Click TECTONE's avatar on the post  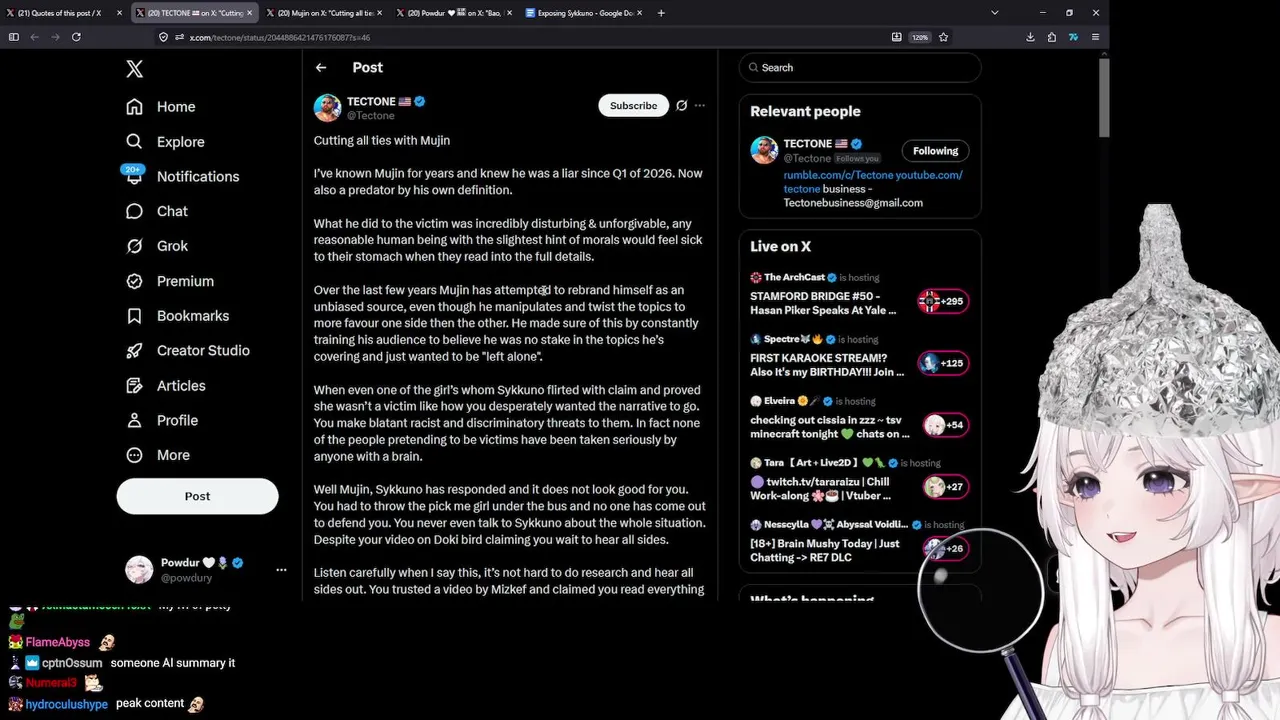pyautogui.click(x=327, y=108)
